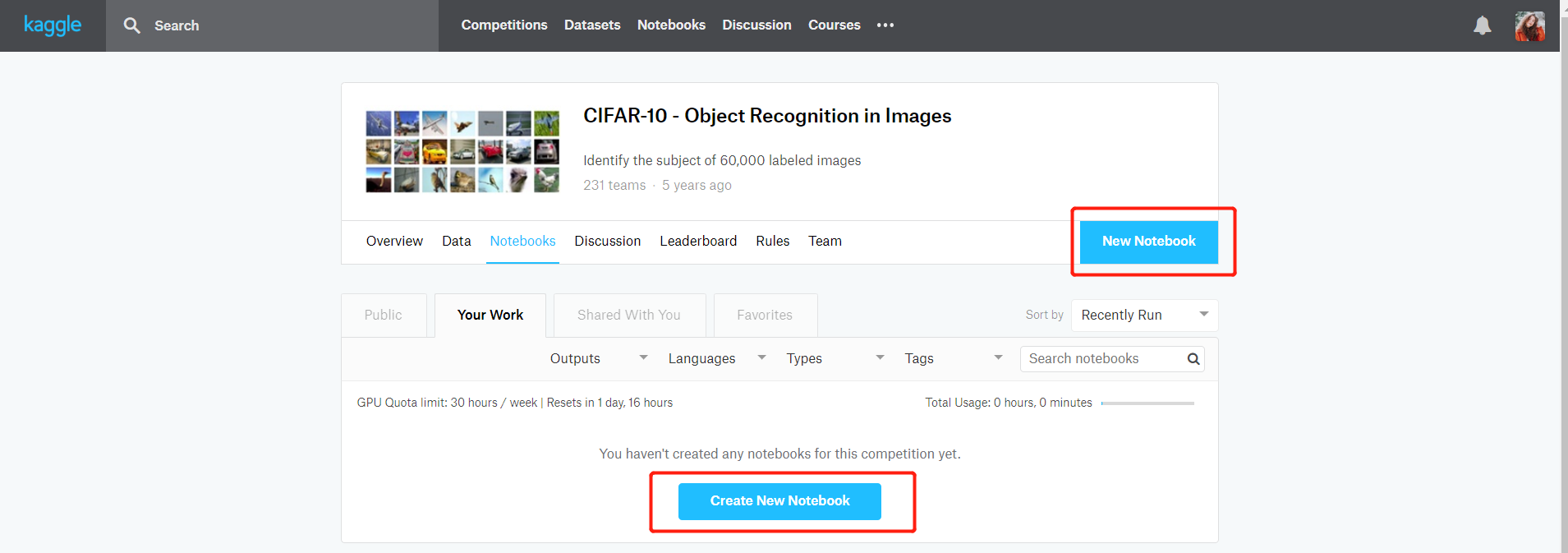Select the competition Notebooks tab
Image resolution: width=1568 pixels, height=553 pixels.
click(522, 241)
